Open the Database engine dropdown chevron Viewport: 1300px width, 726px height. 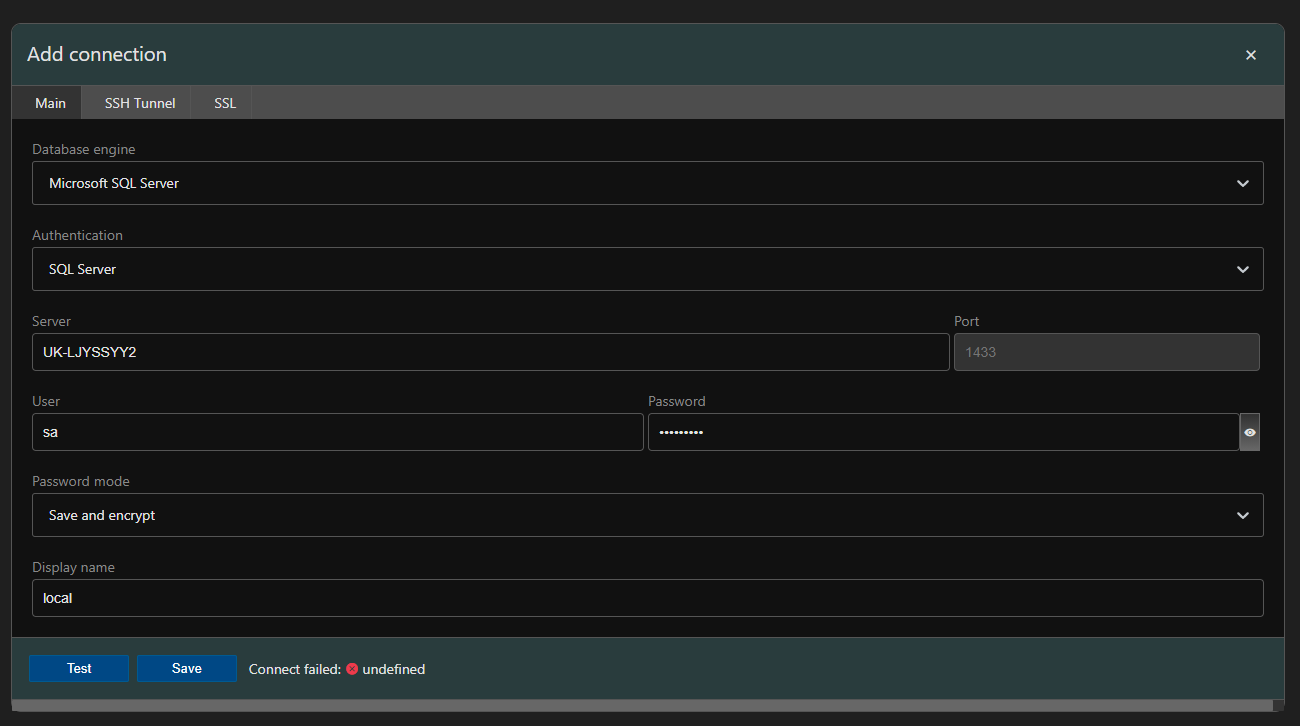(x=1242, y=183)
